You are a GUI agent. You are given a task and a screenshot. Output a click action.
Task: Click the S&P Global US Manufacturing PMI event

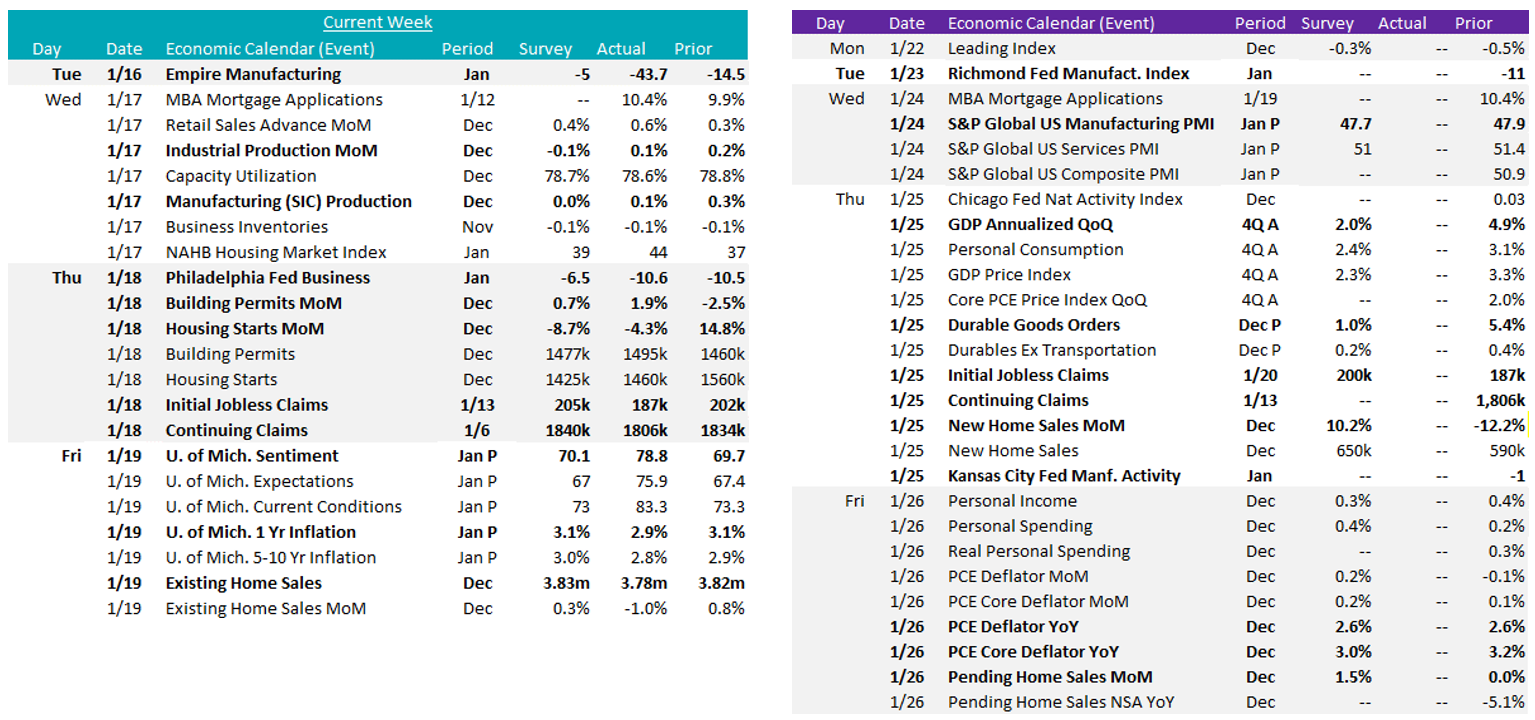1080,124
